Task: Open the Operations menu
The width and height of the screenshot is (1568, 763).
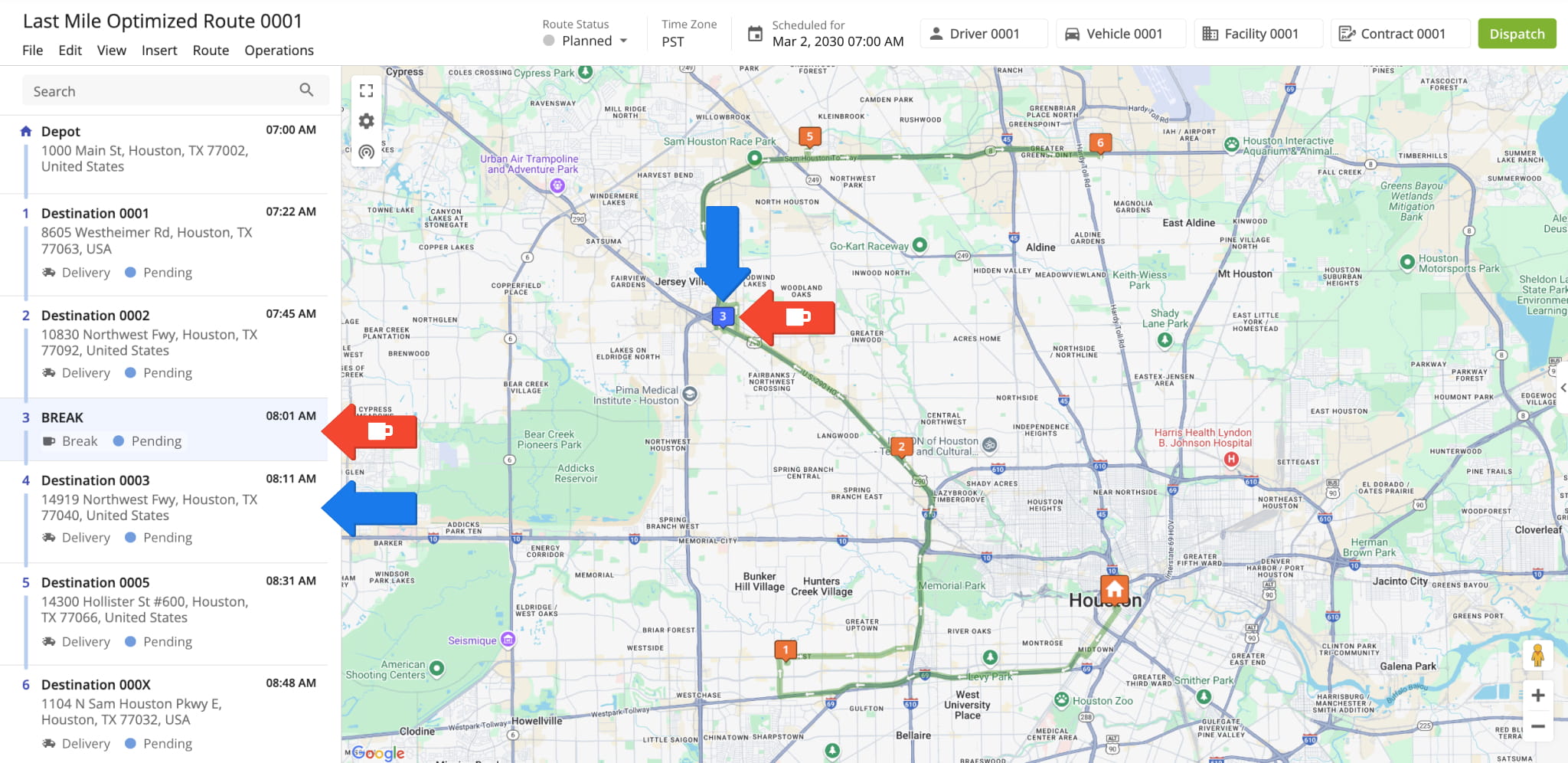Action: point(279,51)
